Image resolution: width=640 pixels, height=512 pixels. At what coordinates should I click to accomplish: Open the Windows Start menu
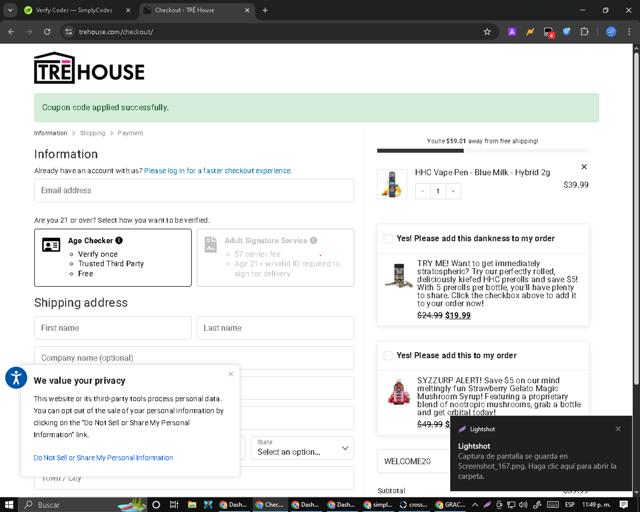point(9,505)
